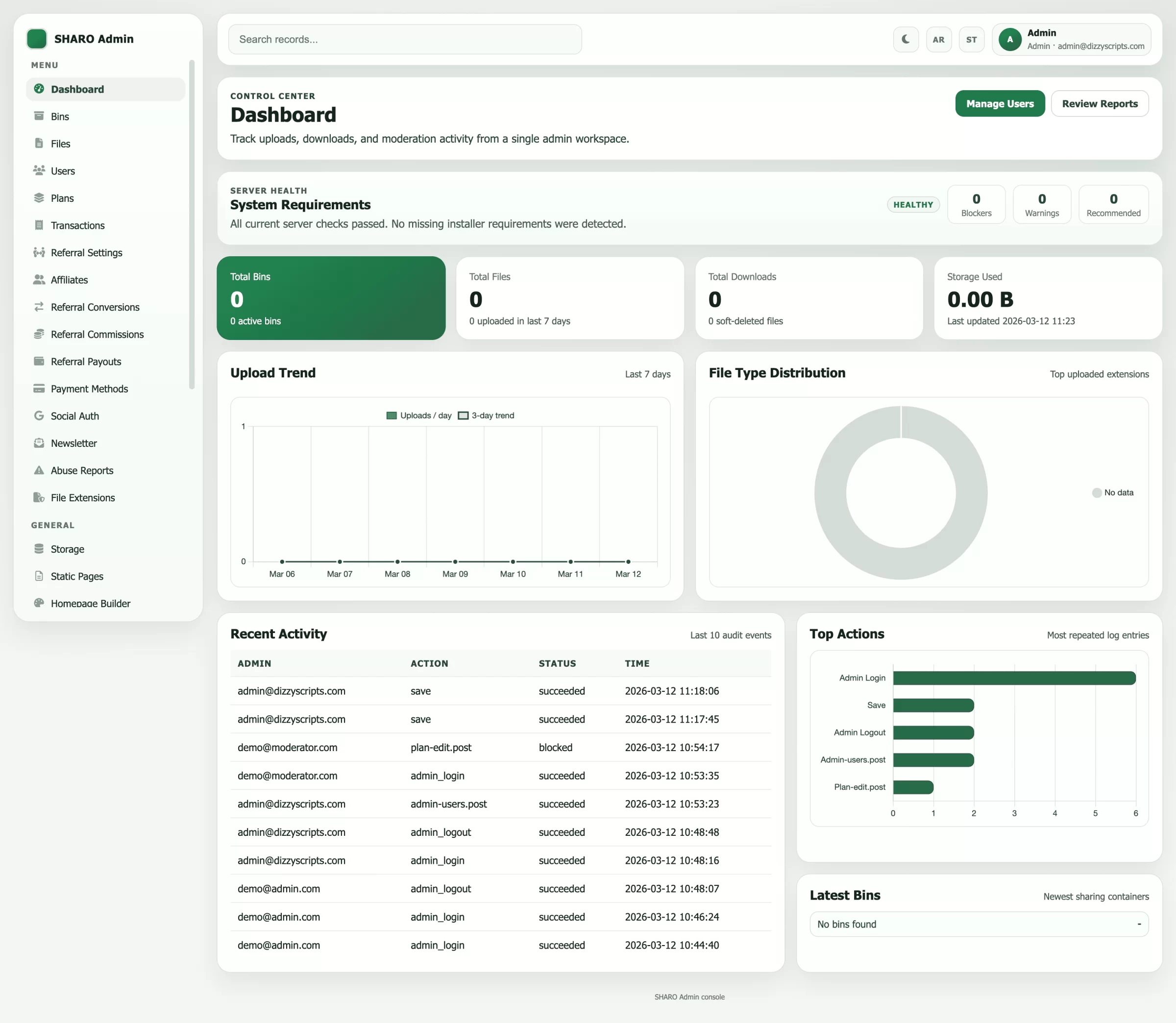Click the 2026-03-12 11:18:06 time cell
Image resolution: width=1176 pixels, height=1023 pixels.
671,691
